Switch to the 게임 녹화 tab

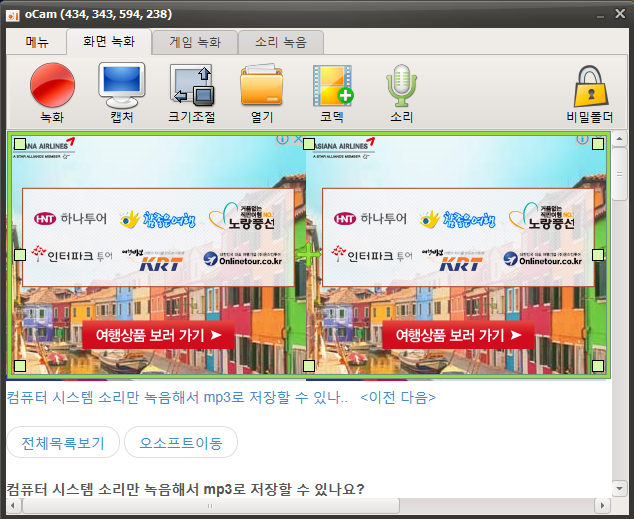195,42
